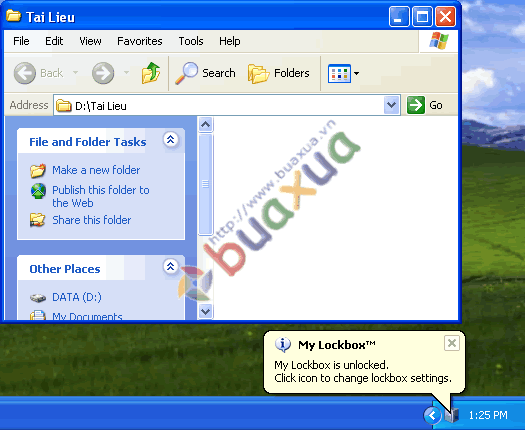This screenshot has width=525, height=430.
Task: Click task pane scrollbar down arrow
Action: (x=205, y=311)
